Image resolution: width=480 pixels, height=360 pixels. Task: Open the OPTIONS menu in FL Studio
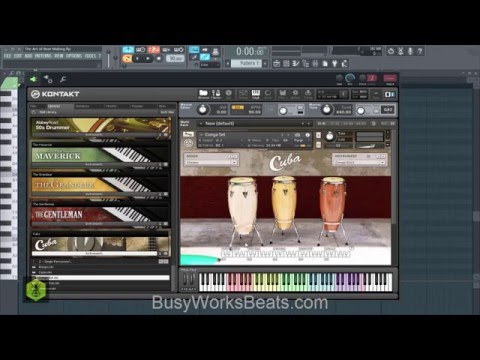pos(74,56)
